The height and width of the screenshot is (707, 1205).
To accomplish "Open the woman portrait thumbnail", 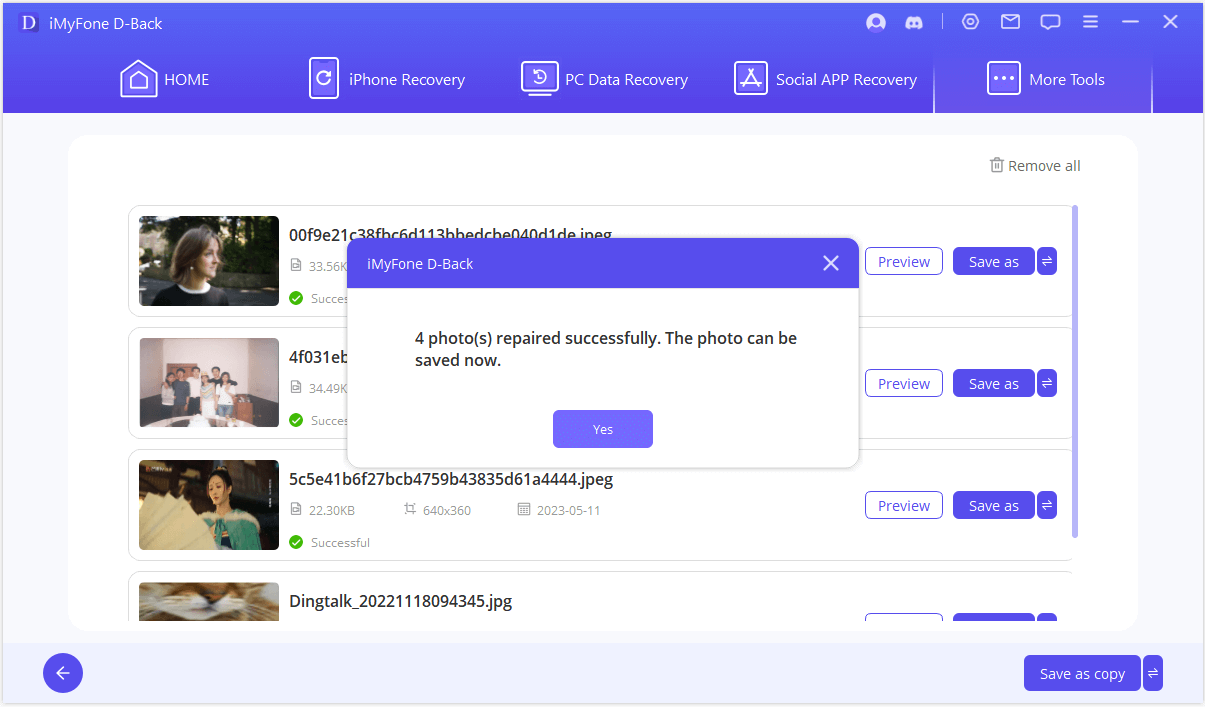I will click(209, 261).
